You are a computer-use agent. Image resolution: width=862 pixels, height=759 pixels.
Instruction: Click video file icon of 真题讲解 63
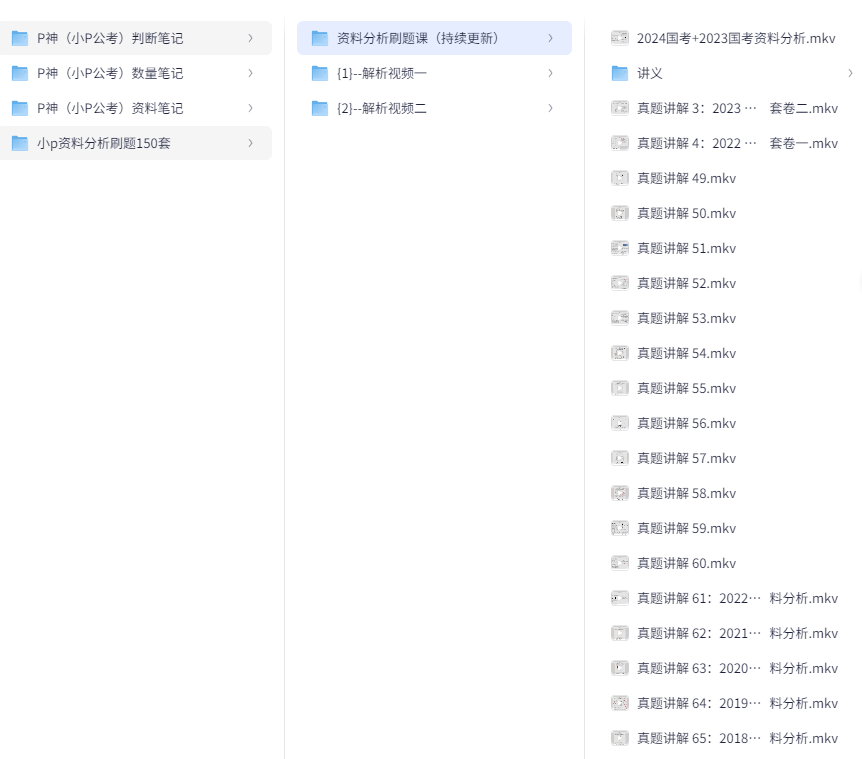tap(620, 668)
